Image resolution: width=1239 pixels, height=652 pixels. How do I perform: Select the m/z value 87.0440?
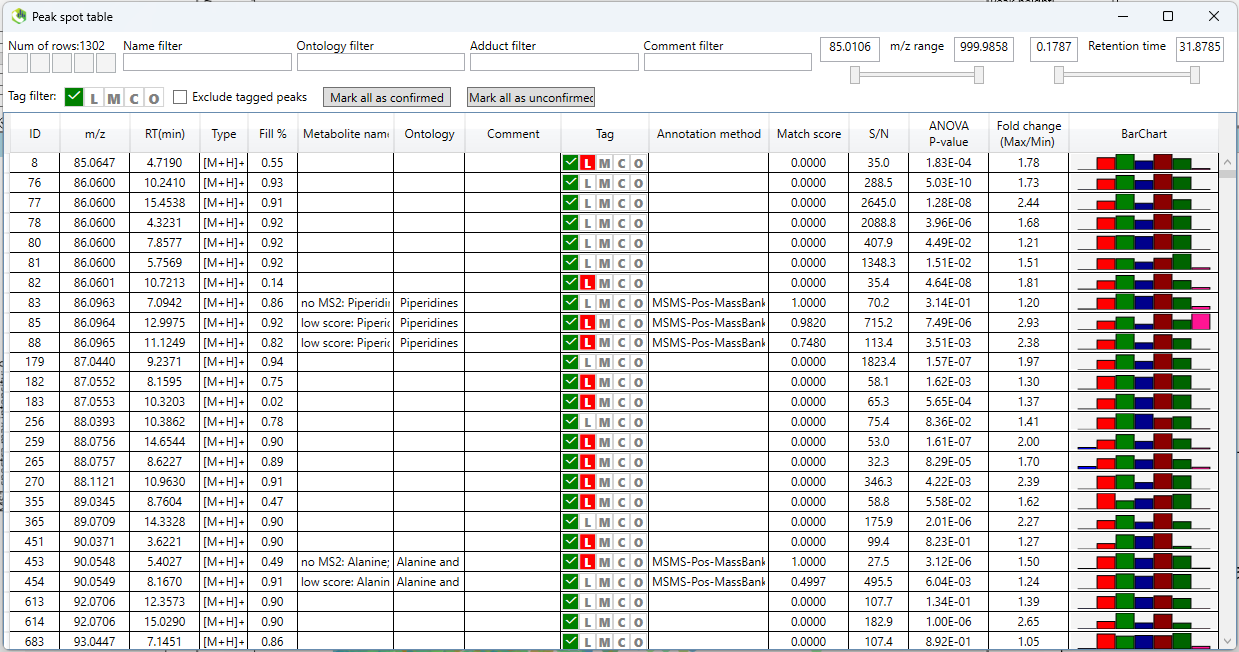(x=95, y=362)
